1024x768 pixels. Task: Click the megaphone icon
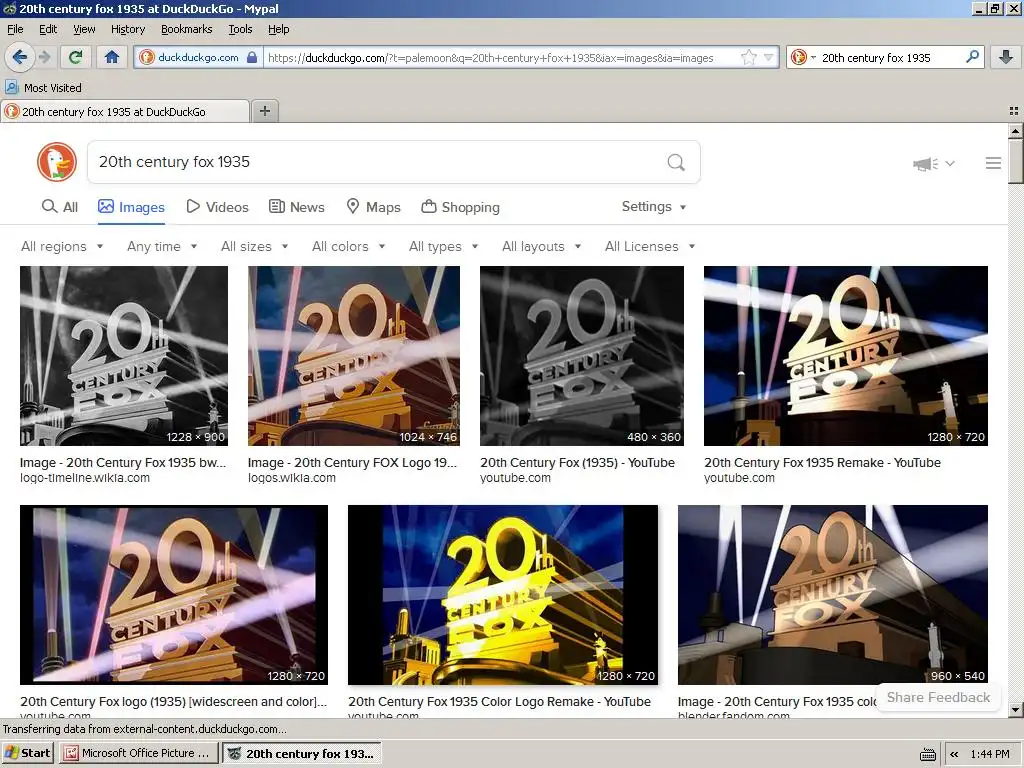(x=925, y=163)
